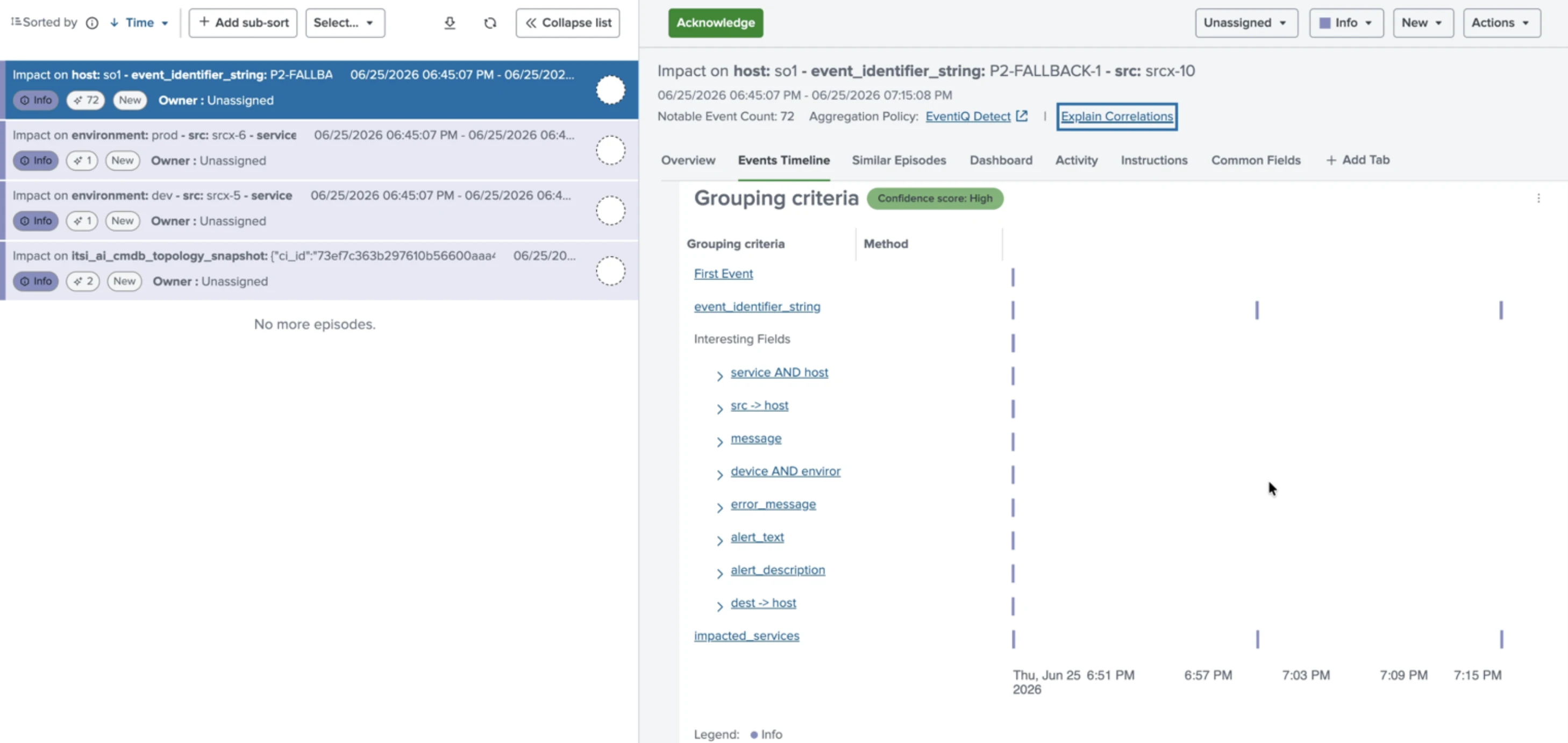Open EventiQ Detect external link icon
The image size is (1568, 743).
point(1021,116)
